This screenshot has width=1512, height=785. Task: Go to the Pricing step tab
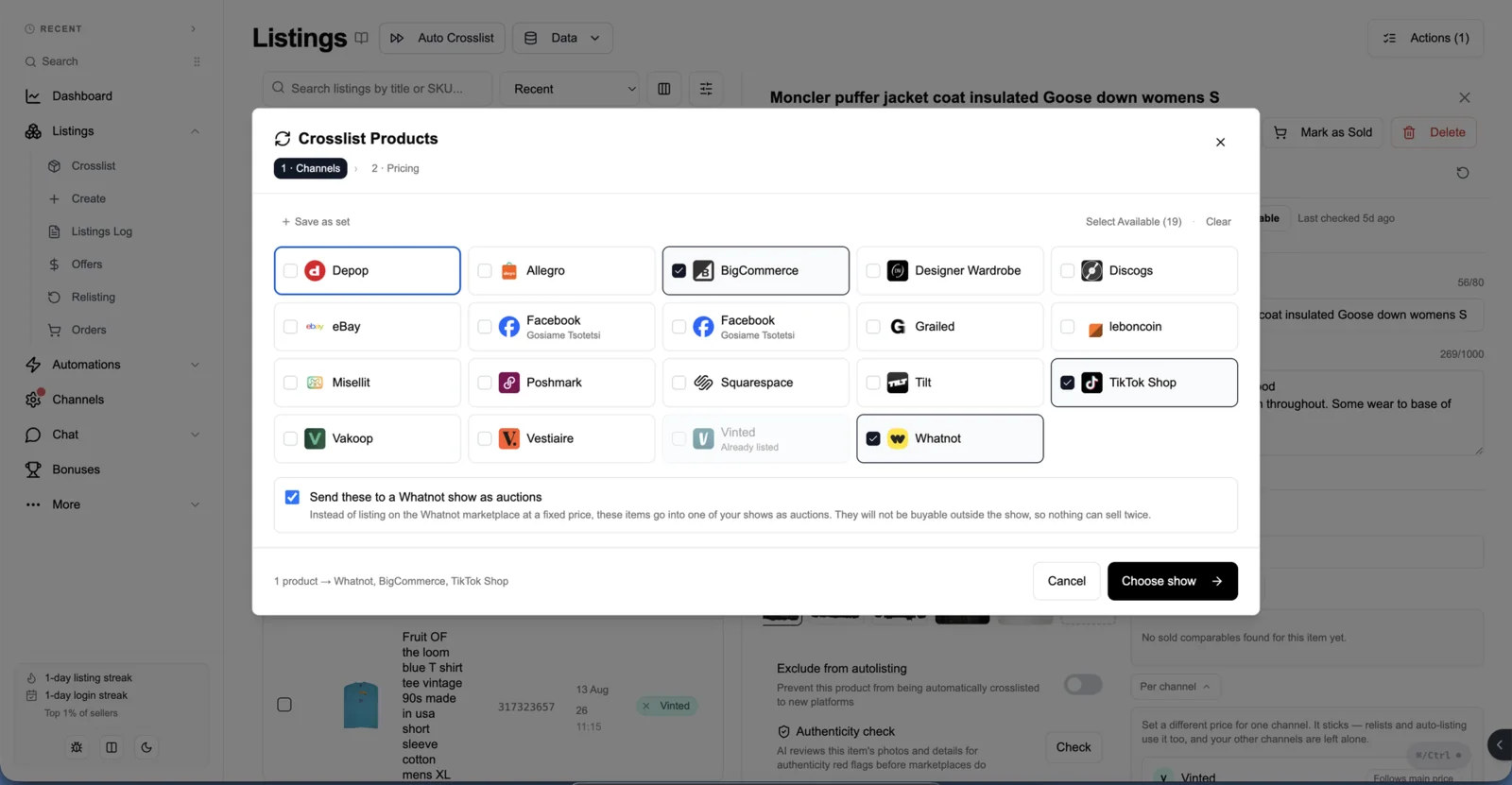click(395, 168)
